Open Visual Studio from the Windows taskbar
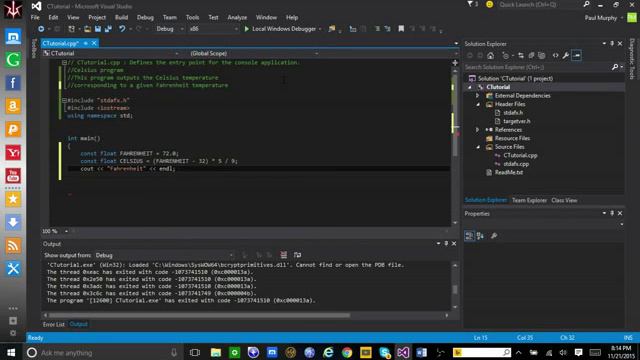 (x=403, y=352)
